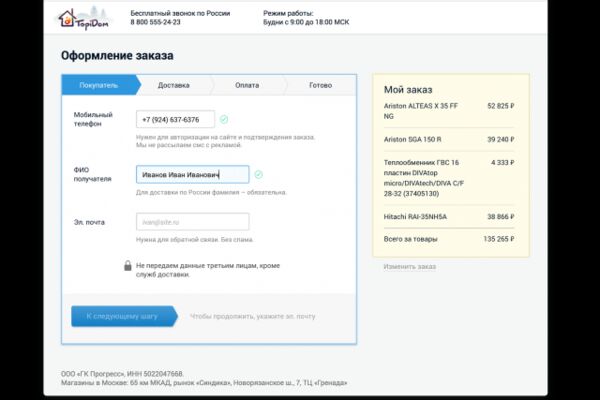
Task: Click the 39 240 ₽ price
Action: pyautogui.click(x=501, y=139)
